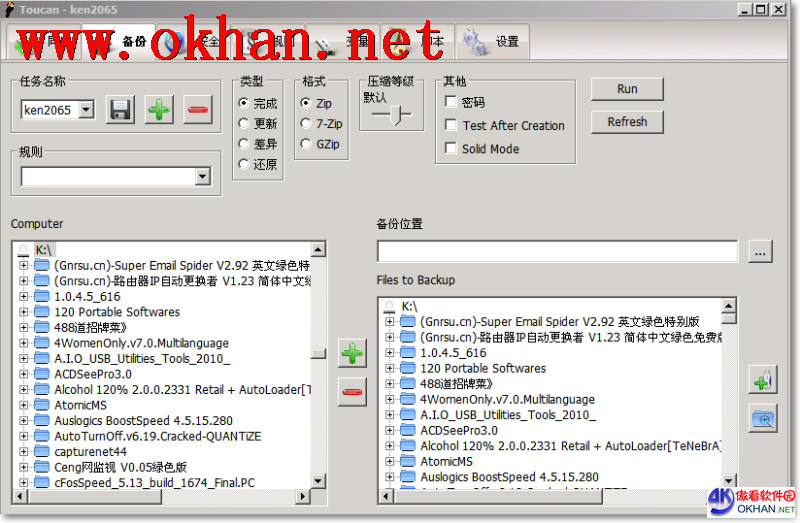Click the K:\ drive icon in Files to Backup

pos(389,306)
